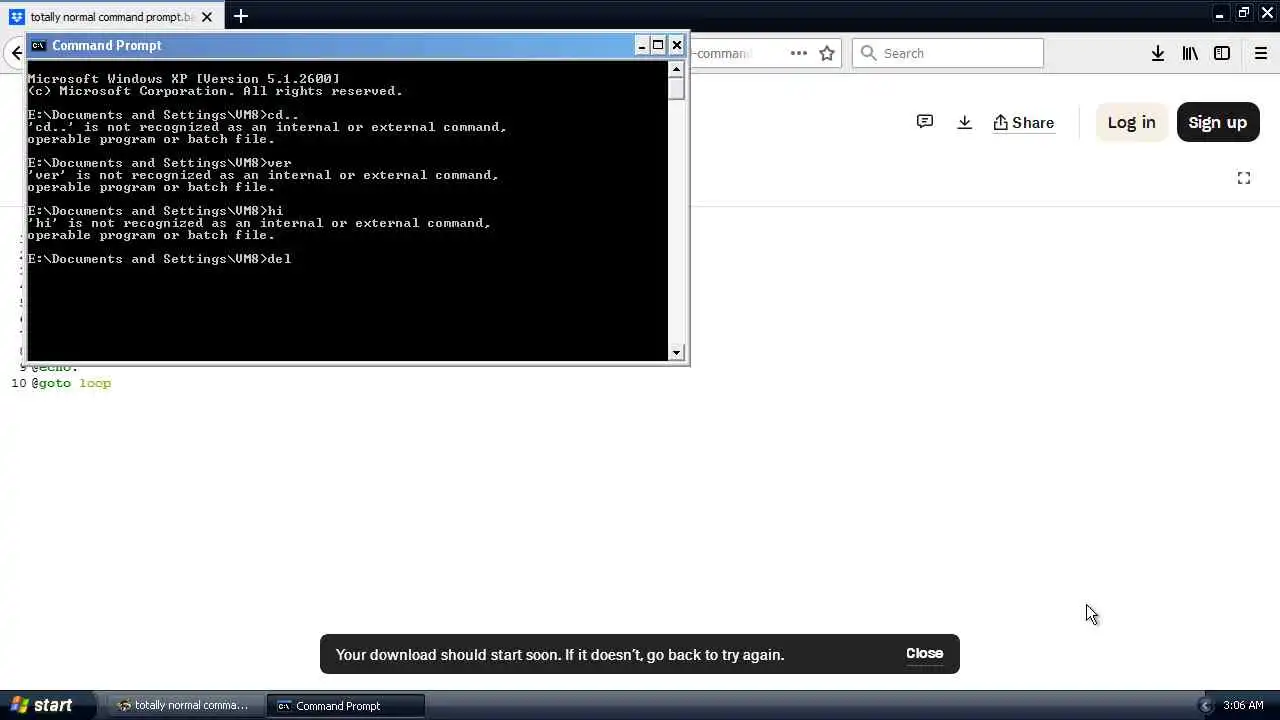Switch to the Command Prompt taskbar button
The height and width of the screenshot is (720, 1280).
pos(346,705)
